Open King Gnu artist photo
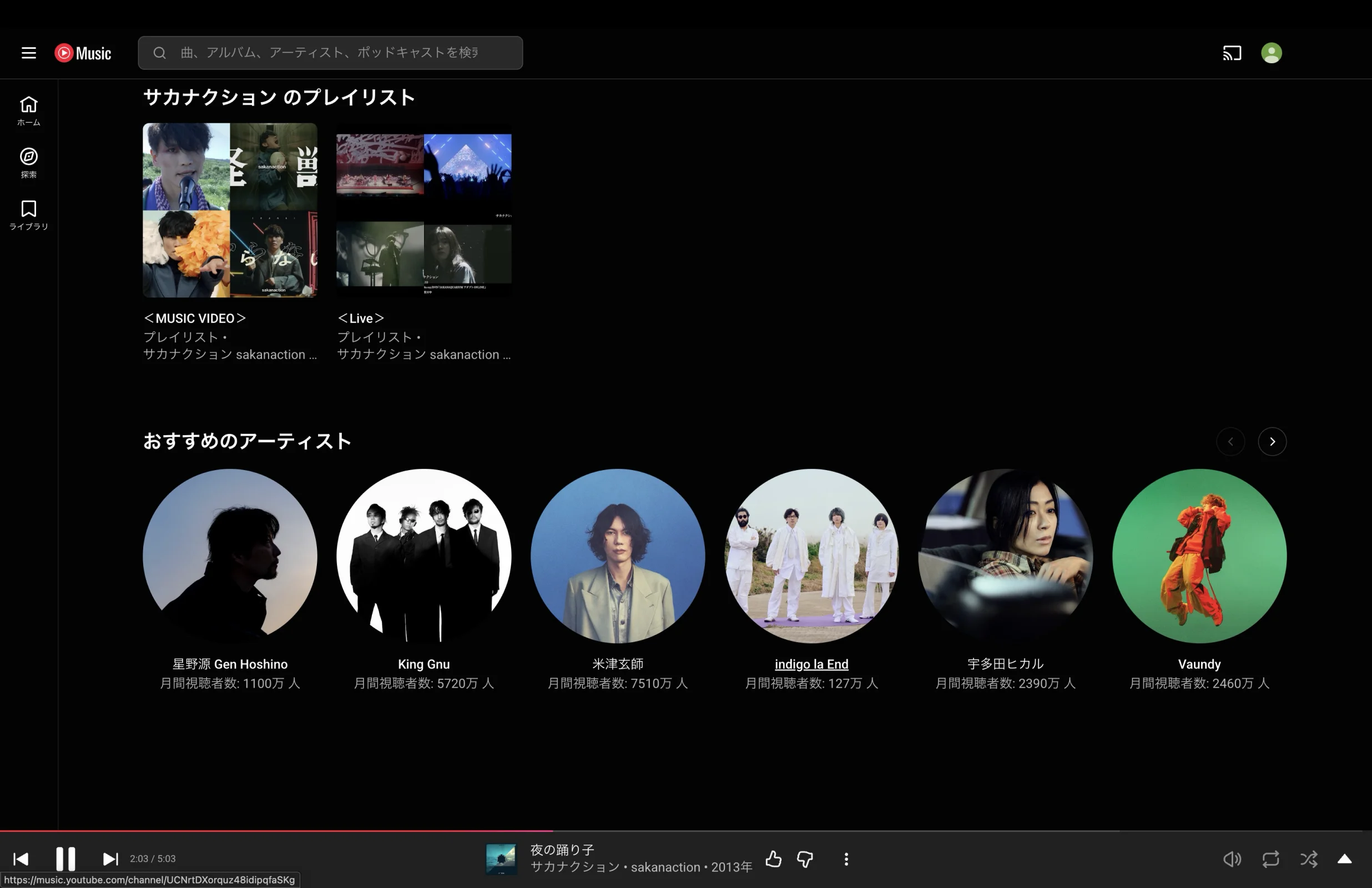The image size is (1372, 888). tap(423, 556)
